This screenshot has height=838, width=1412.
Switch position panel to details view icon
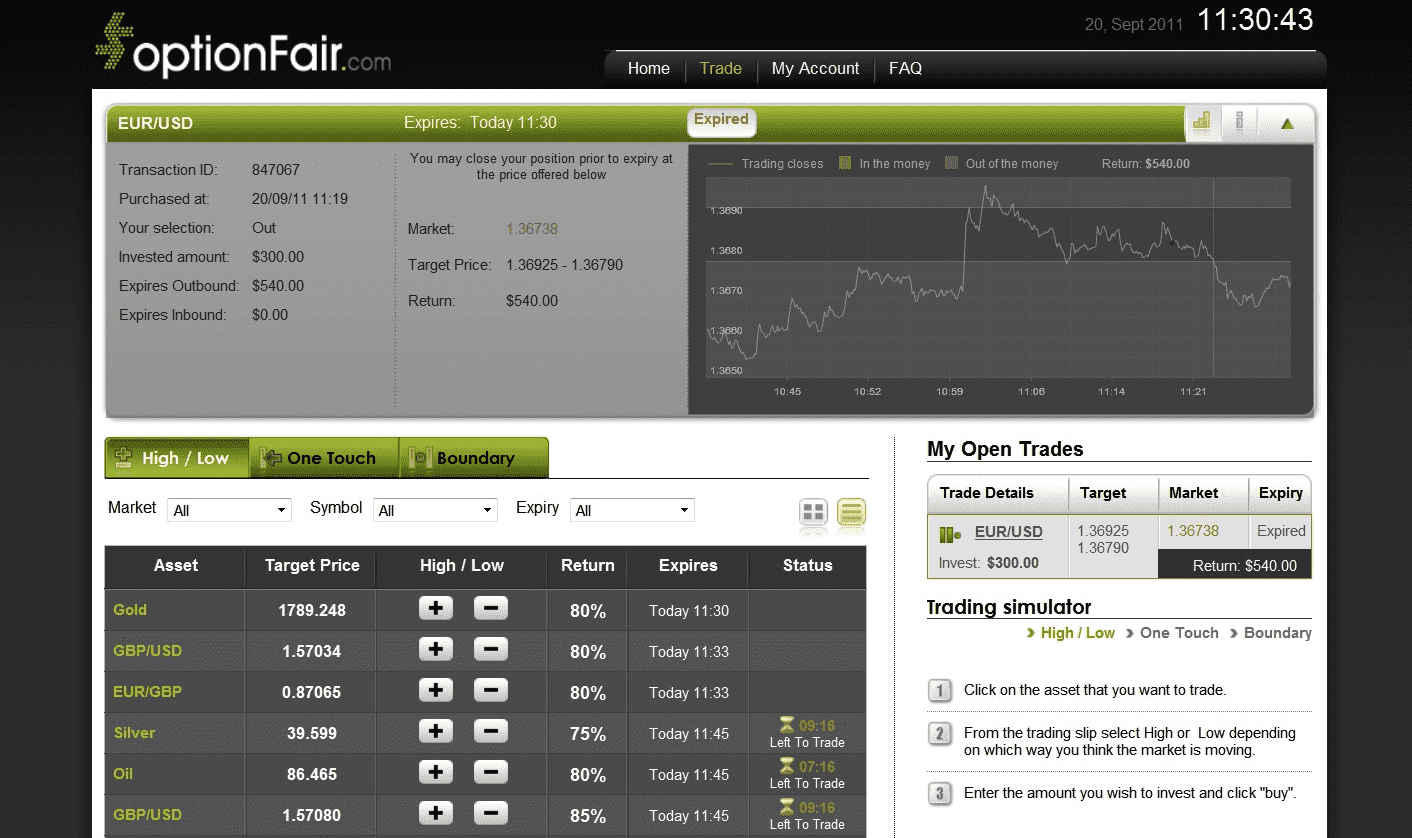pos(1240,122)
